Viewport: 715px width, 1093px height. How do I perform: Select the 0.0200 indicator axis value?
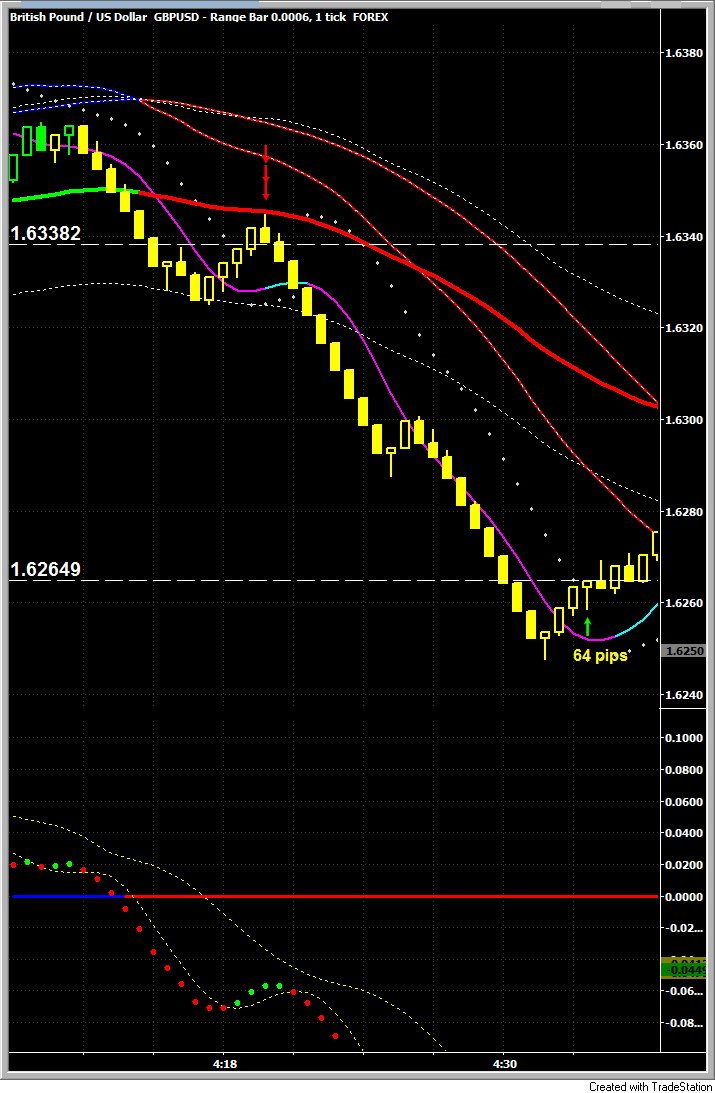[x=684, y=865]
